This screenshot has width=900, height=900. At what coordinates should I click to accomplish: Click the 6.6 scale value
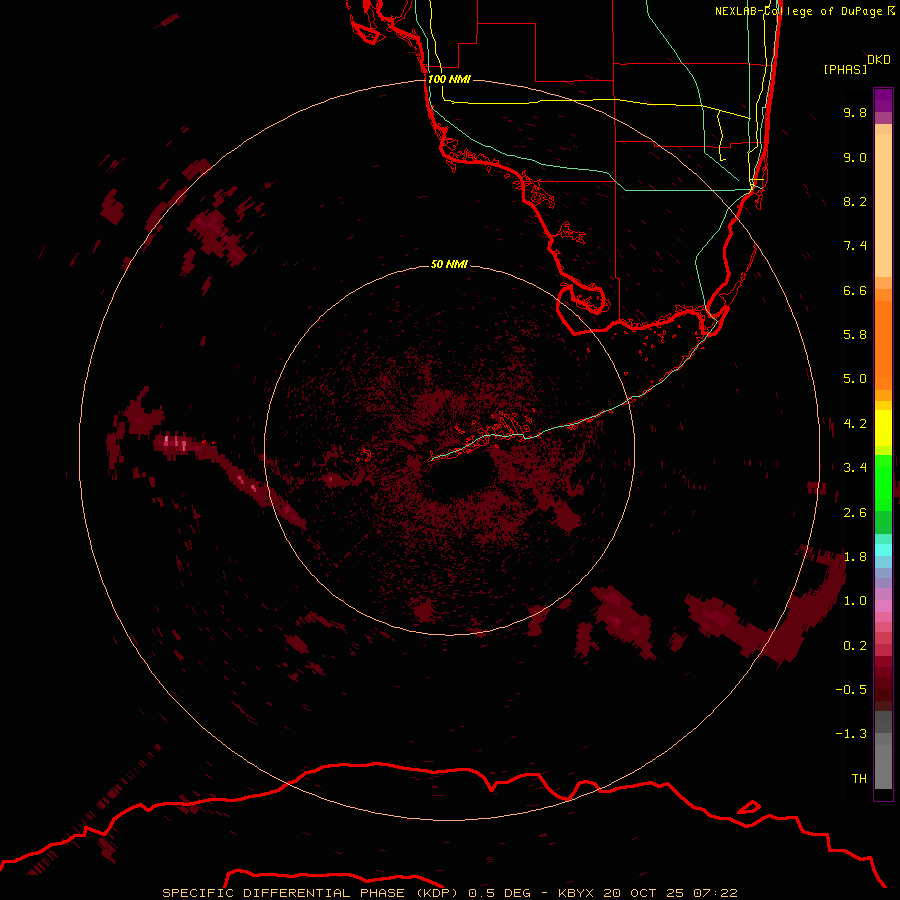click(x=855, y=290)
